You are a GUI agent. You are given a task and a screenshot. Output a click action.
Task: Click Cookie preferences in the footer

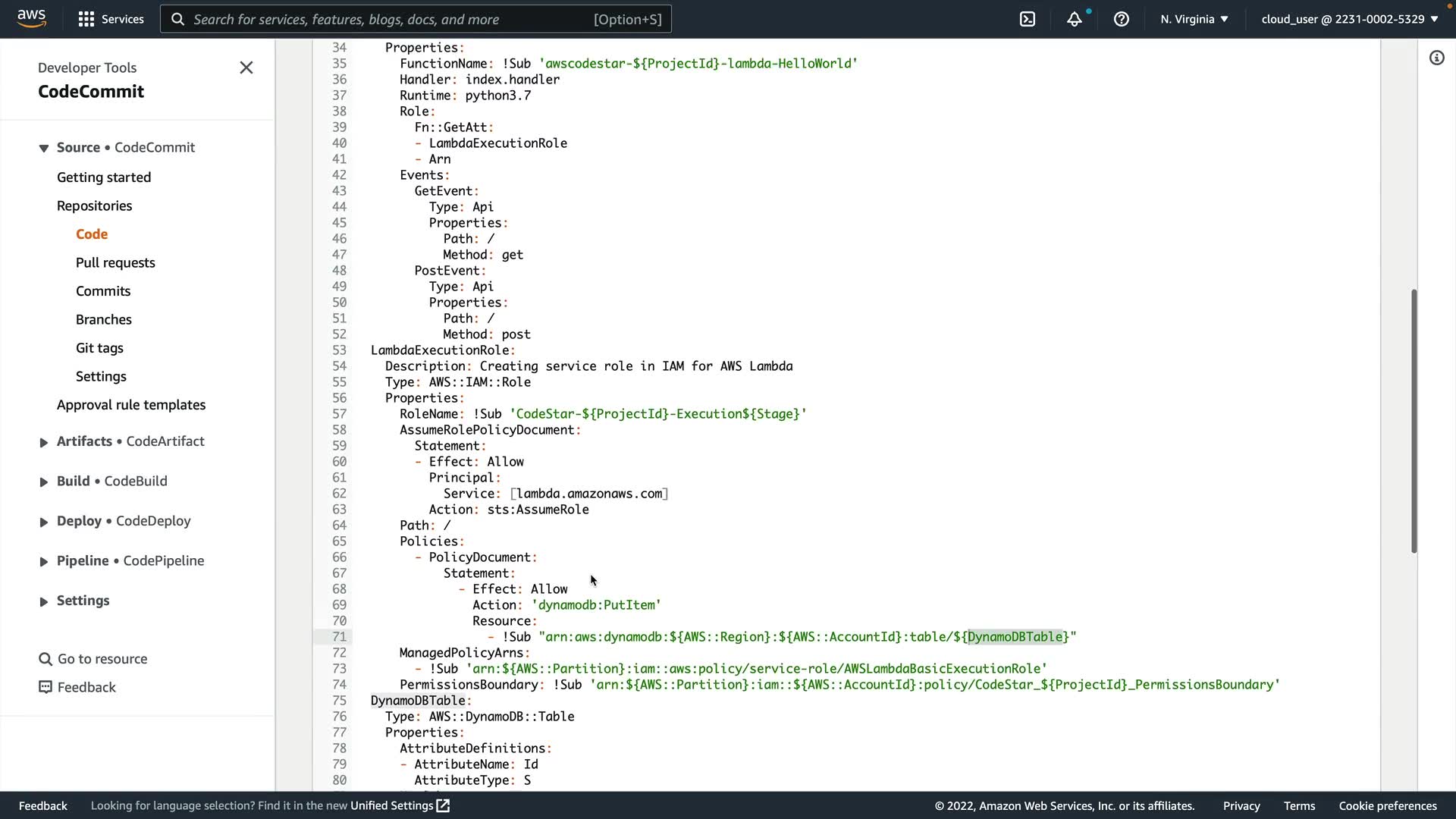[x=1387, y=805]
